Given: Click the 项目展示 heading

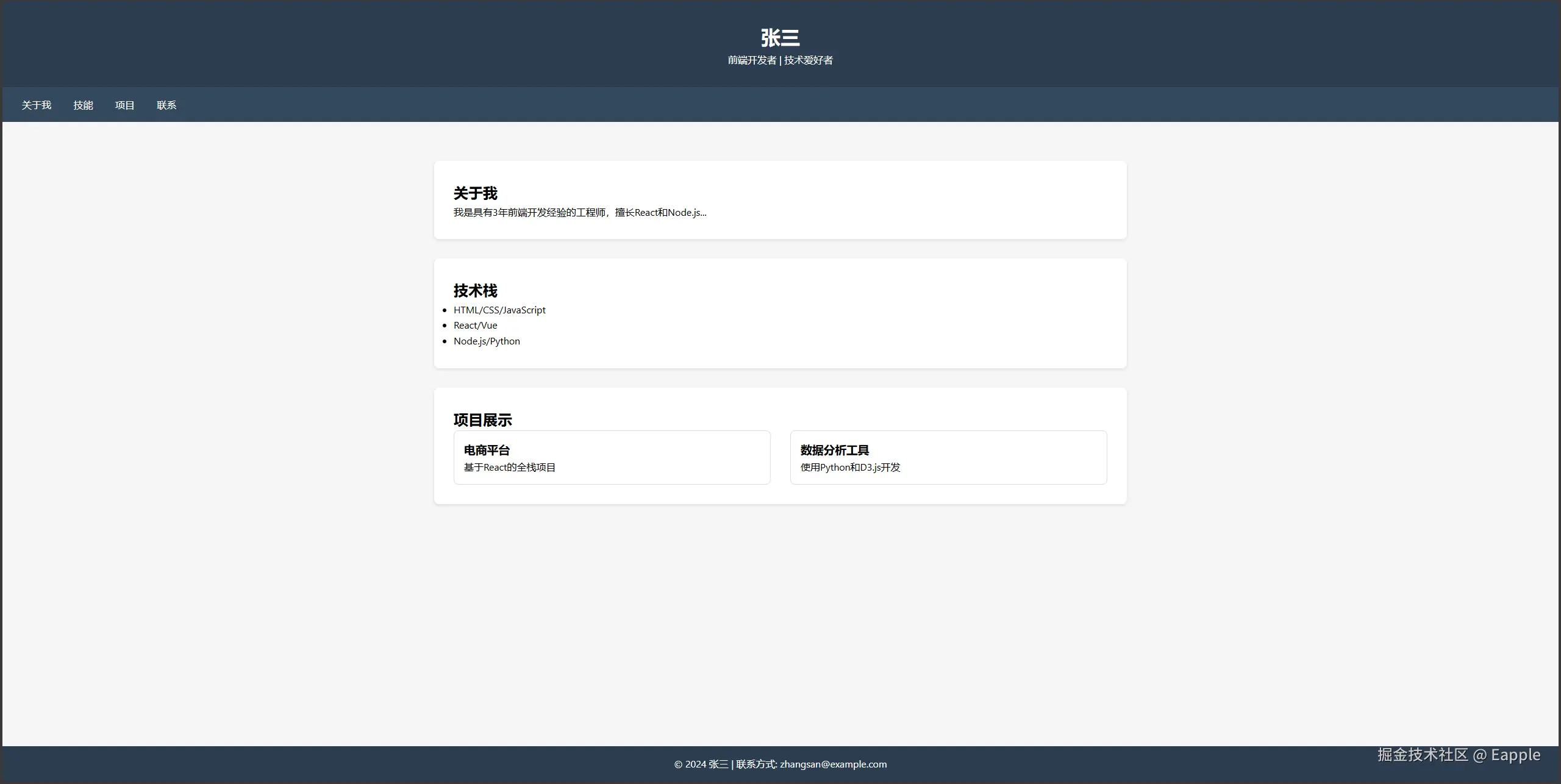Looking at the screenshot, I should click(x=482, y=420).
